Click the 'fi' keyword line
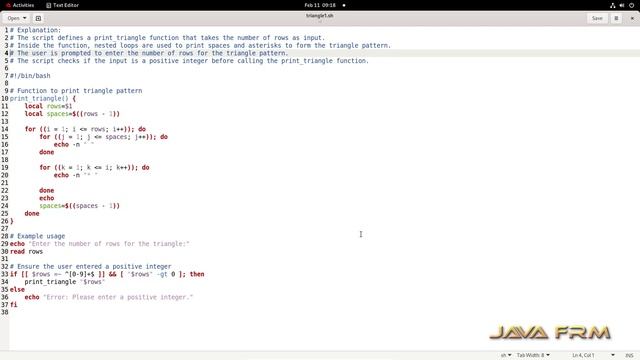 [x=13, y=305]
